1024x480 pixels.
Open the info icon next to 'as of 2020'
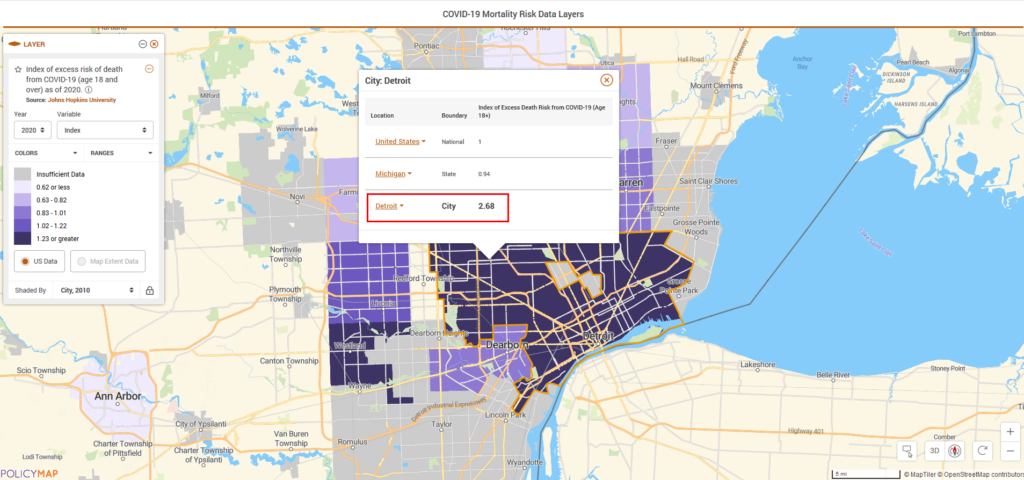[88, 90]
